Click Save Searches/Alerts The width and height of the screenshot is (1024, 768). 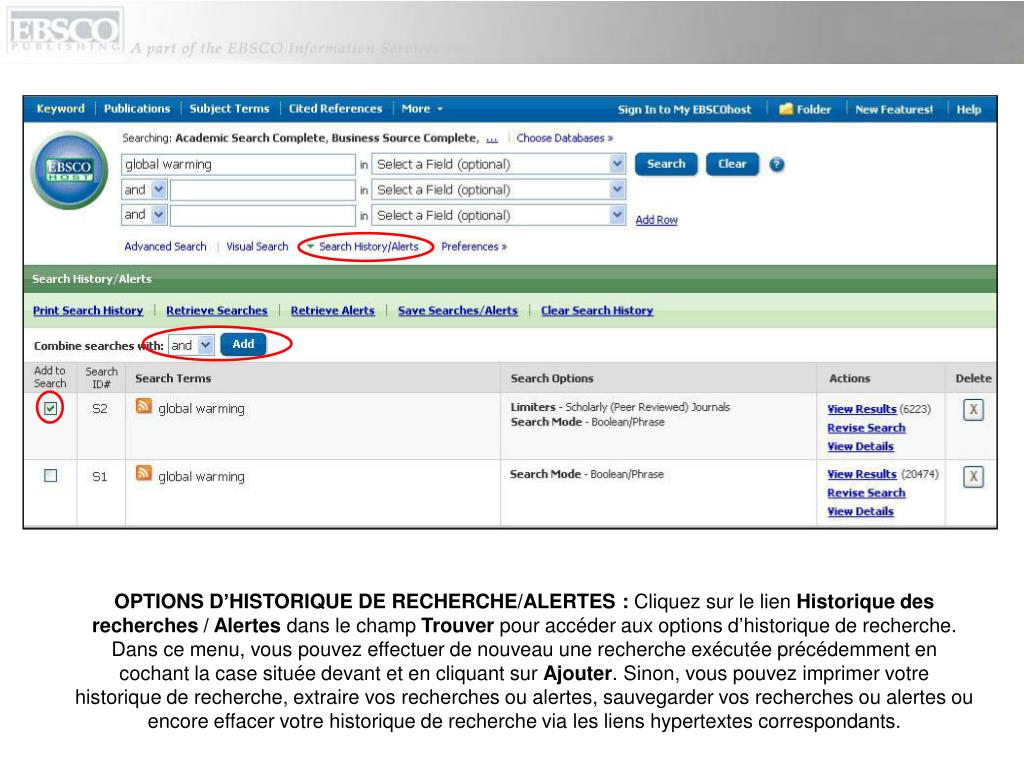[458, 311]
